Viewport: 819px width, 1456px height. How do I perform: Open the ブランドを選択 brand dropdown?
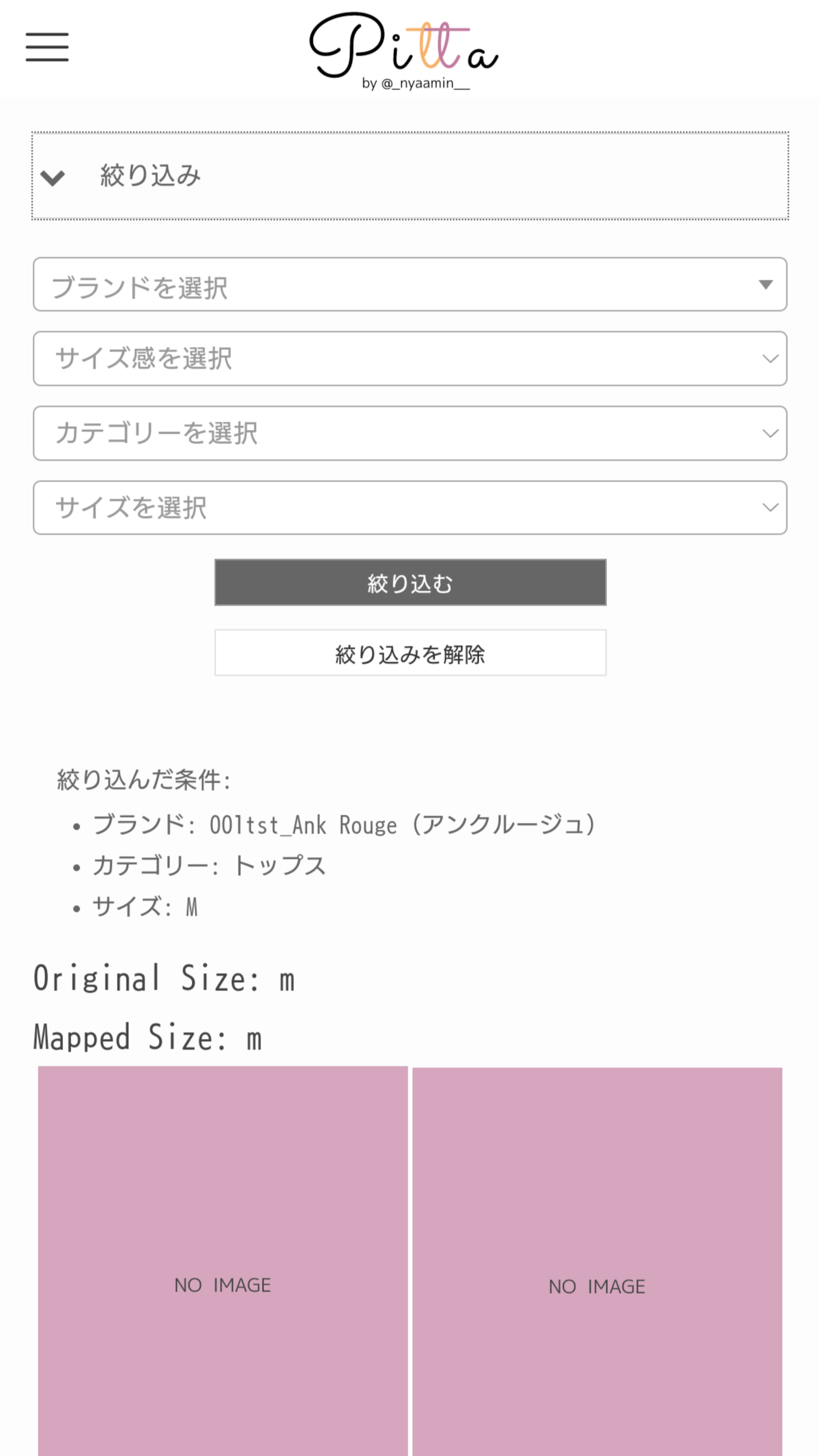coord(396,285)
